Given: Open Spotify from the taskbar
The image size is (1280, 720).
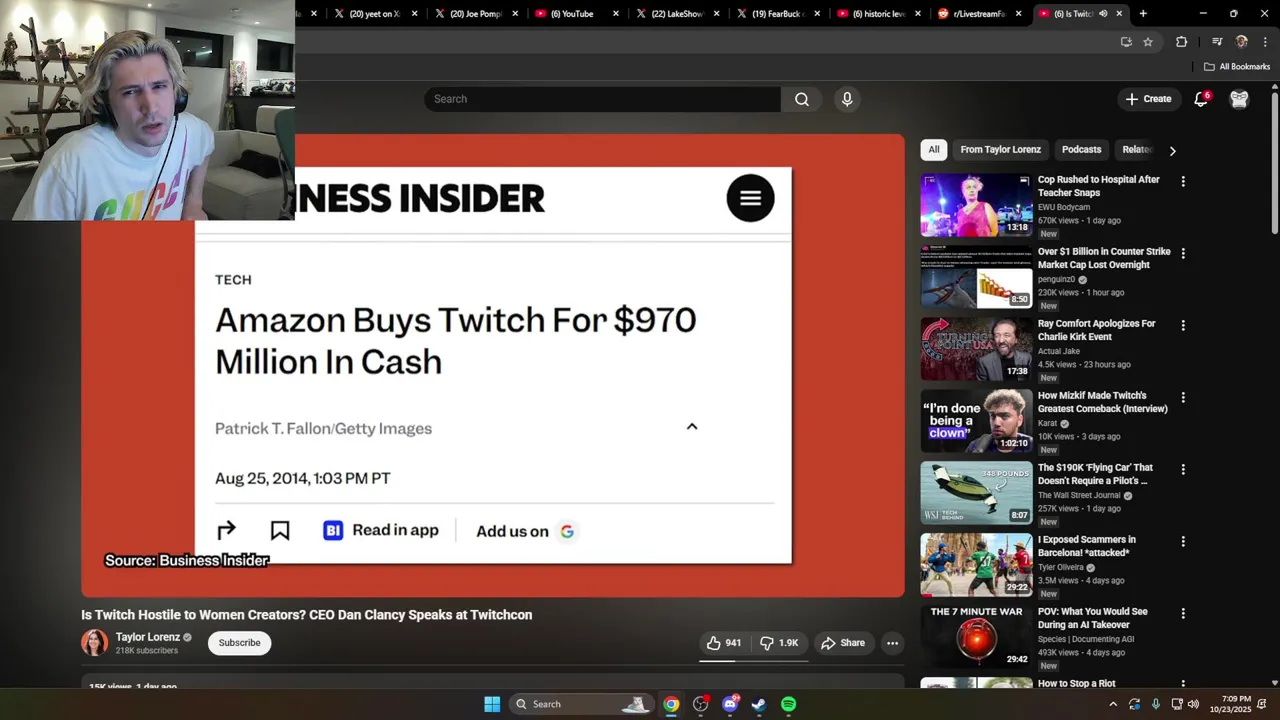Looking at the screenshot, I should click(789, 704).
